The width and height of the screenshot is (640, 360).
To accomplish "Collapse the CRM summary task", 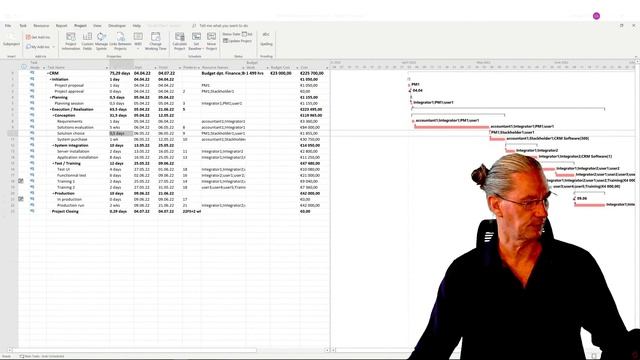I will [48, 73].
